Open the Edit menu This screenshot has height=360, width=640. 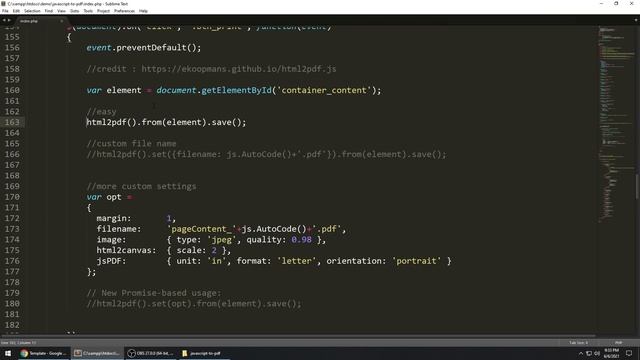click(x=16, y=11)
